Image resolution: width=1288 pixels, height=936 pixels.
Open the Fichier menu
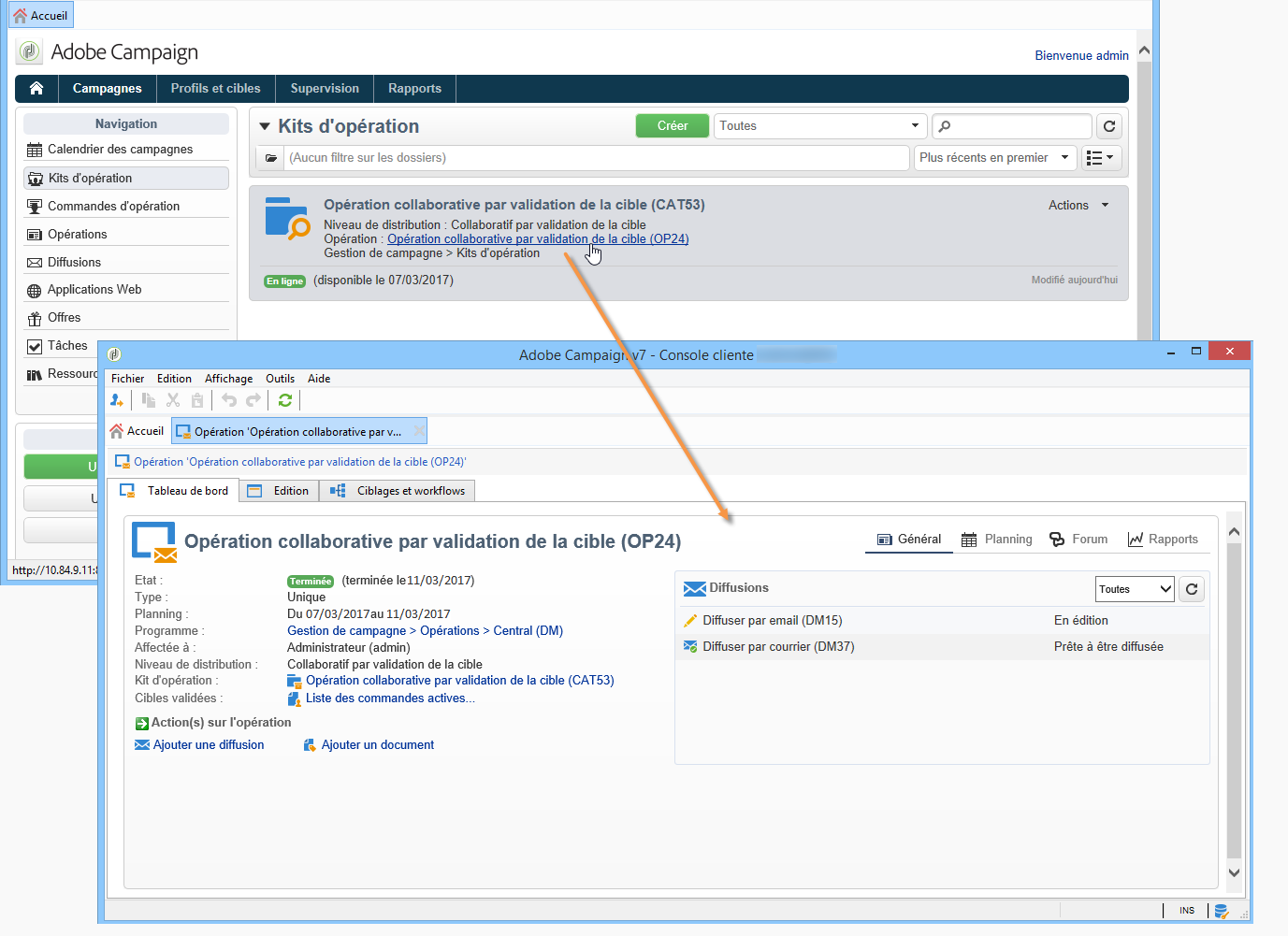pyautogui.click(x=127, y=379)
